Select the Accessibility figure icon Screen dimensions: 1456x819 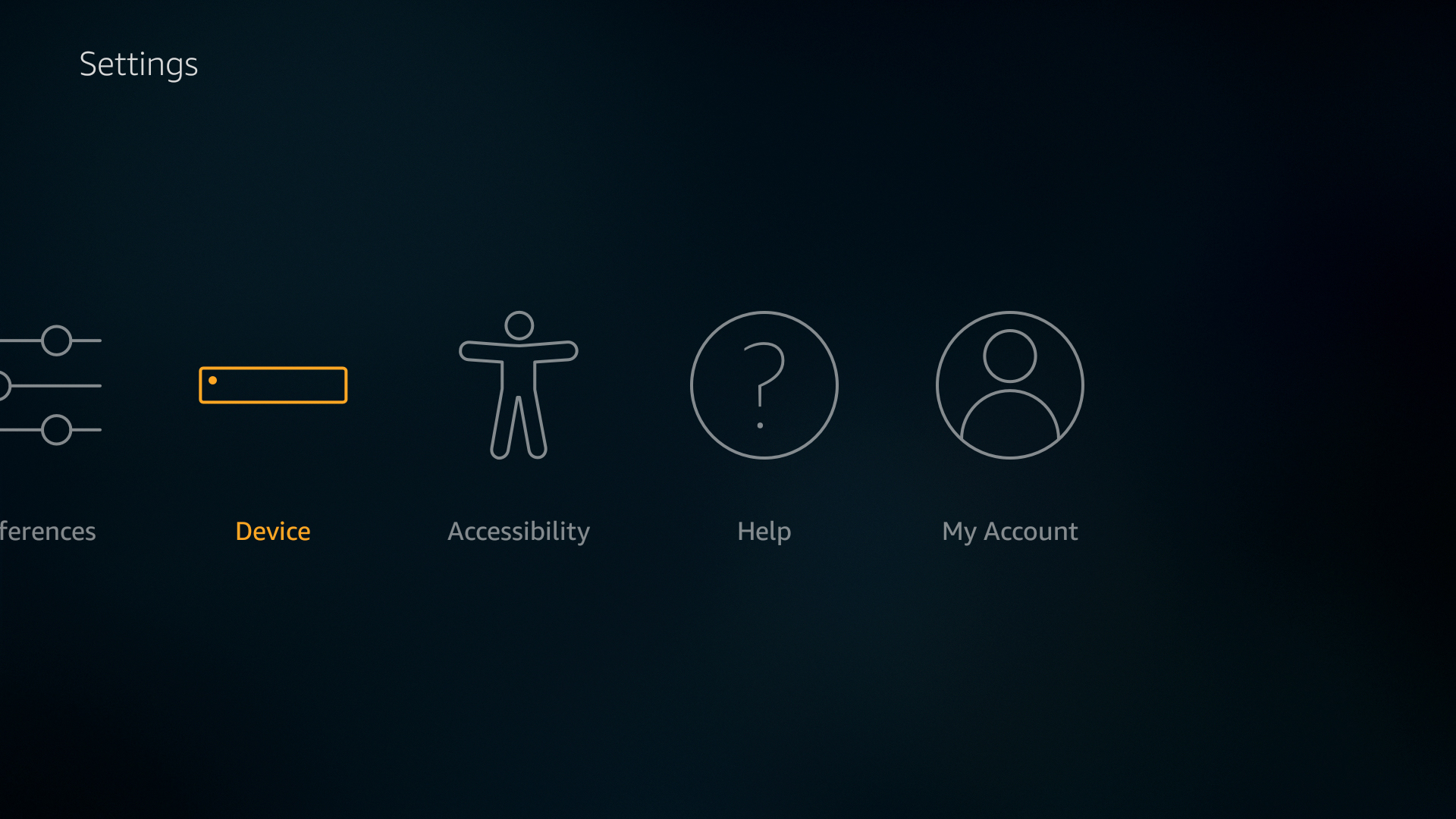(x=518, y=384)
